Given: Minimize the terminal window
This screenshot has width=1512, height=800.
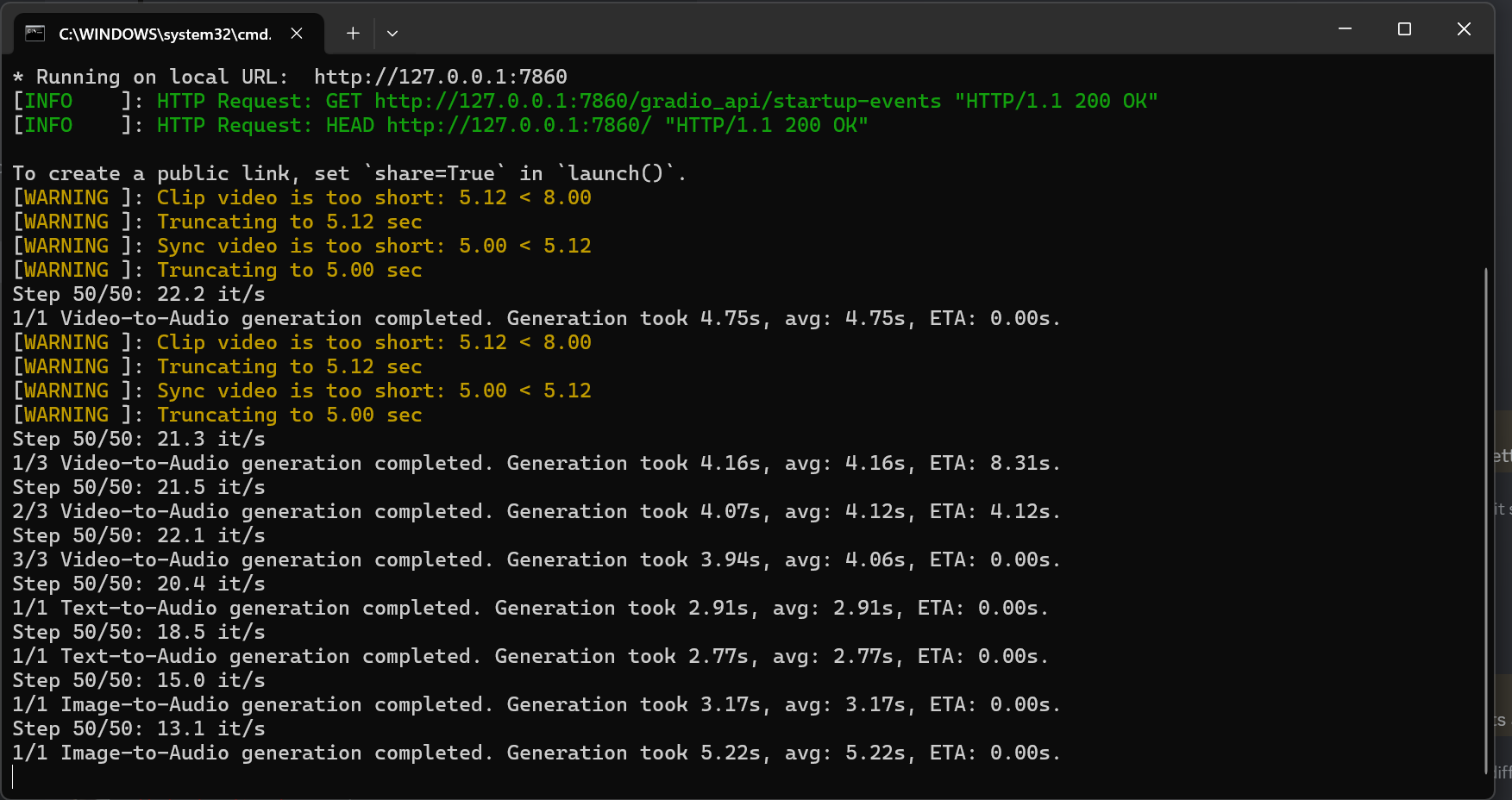Looking at the screenshot, I should 1345,29.
